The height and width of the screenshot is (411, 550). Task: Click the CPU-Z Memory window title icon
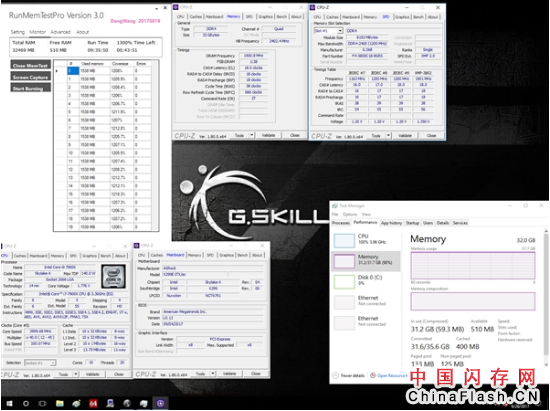[x=176, y=7]
